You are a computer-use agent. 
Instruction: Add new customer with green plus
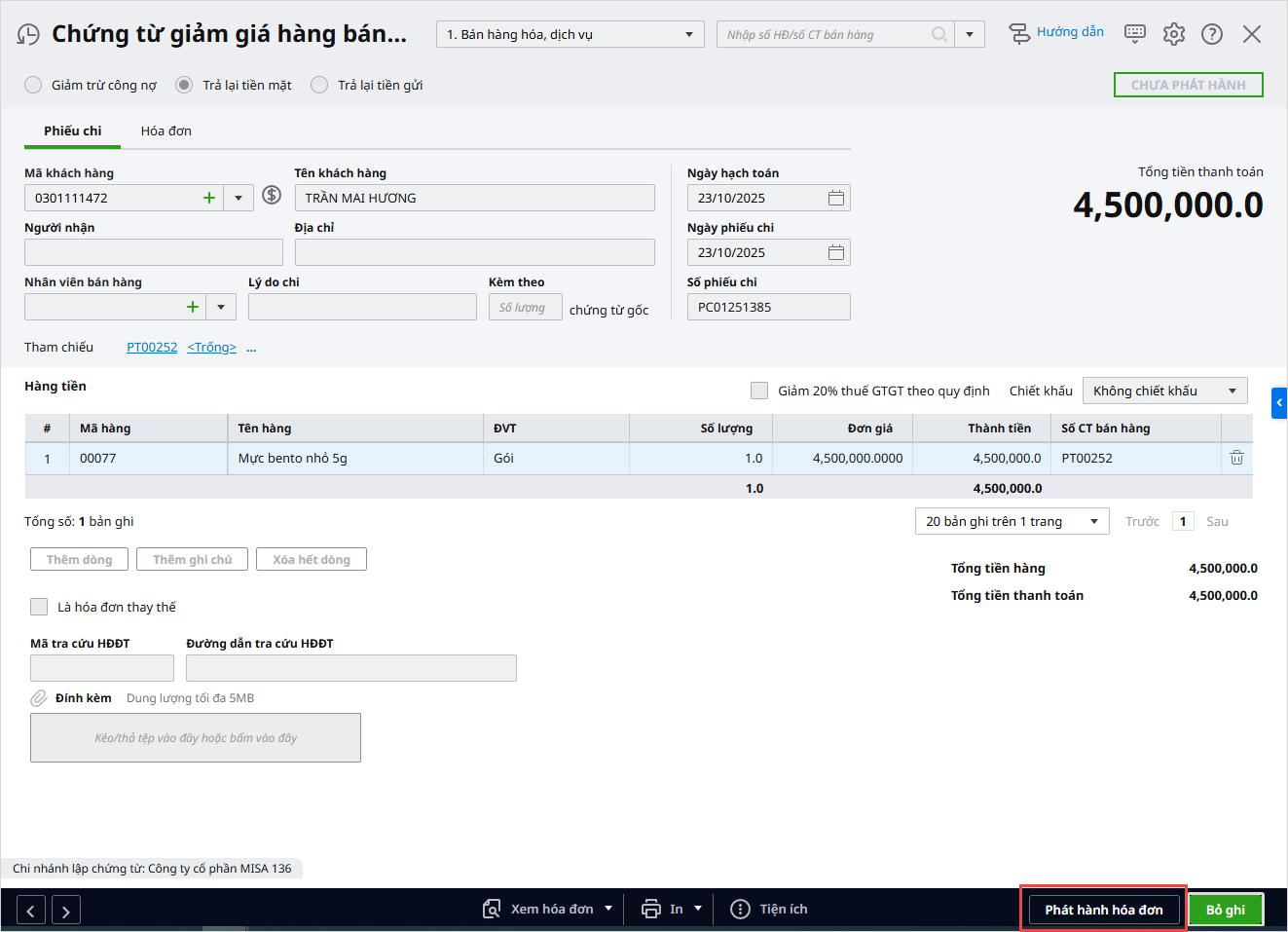208,198
